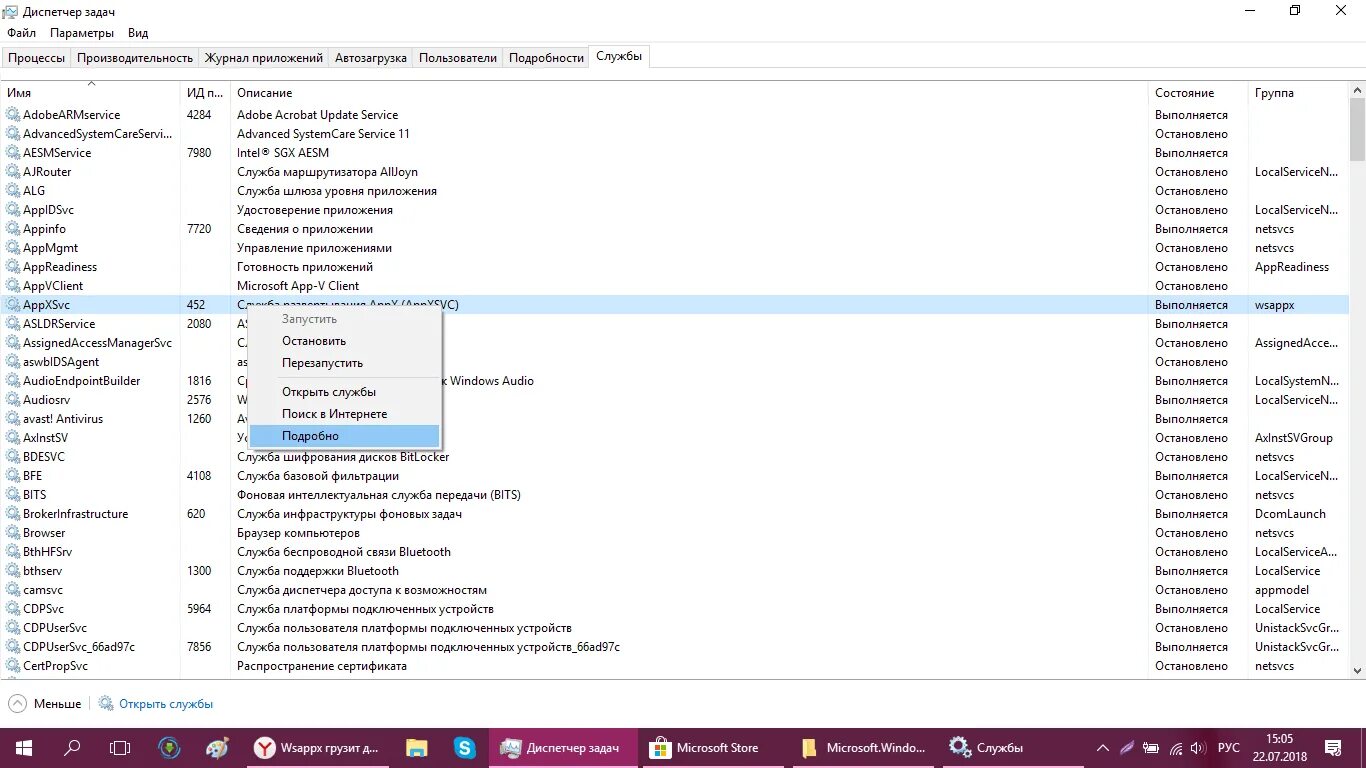Sort by the Описание column header
This screenshot has width=1366, height=768.
click(689, 93)
